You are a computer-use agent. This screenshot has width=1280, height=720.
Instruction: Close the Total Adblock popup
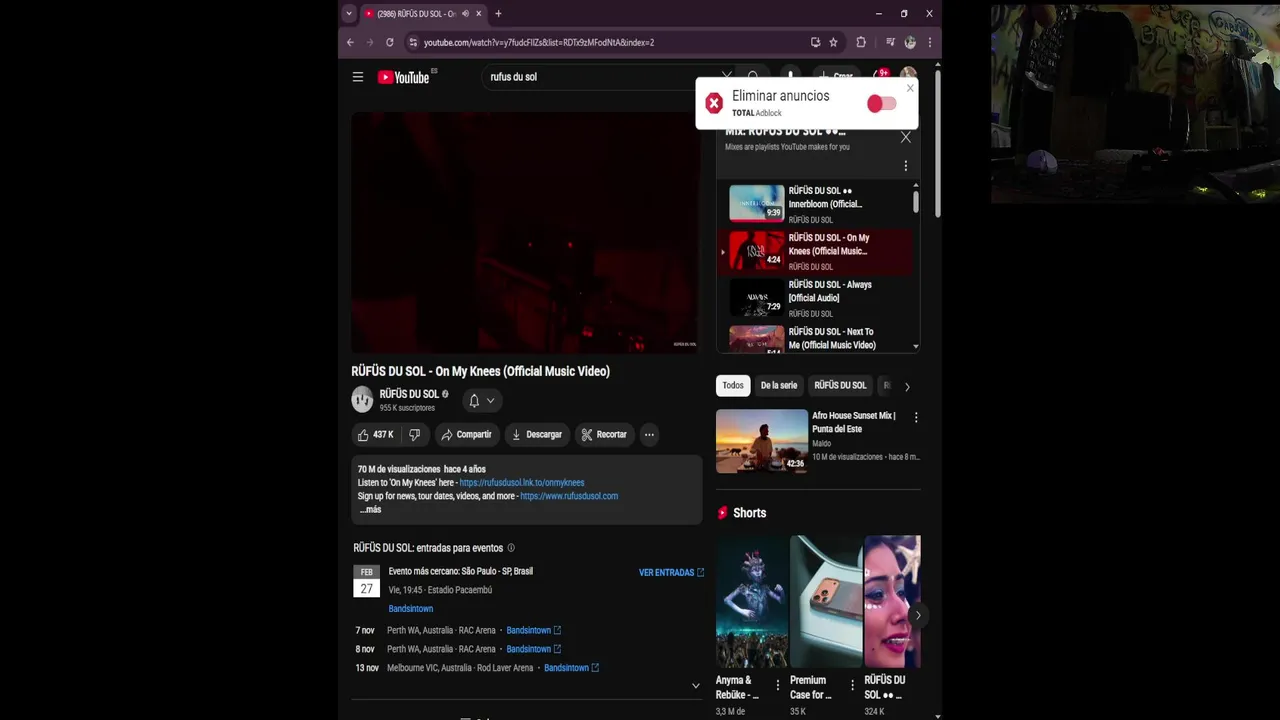pyautogui.click(x=910, y=88)
